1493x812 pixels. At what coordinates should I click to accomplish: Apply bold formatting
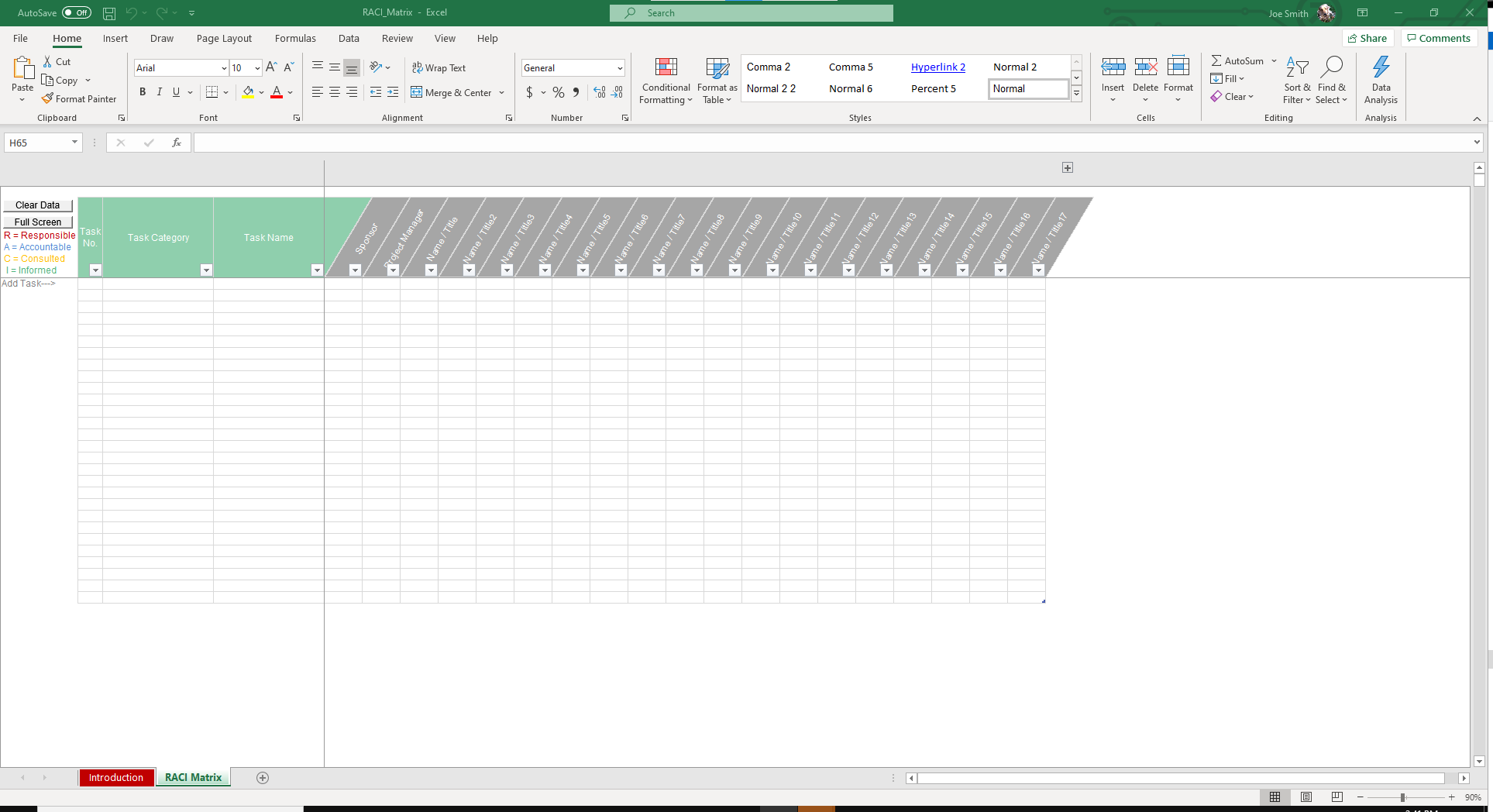pos(143,92)
